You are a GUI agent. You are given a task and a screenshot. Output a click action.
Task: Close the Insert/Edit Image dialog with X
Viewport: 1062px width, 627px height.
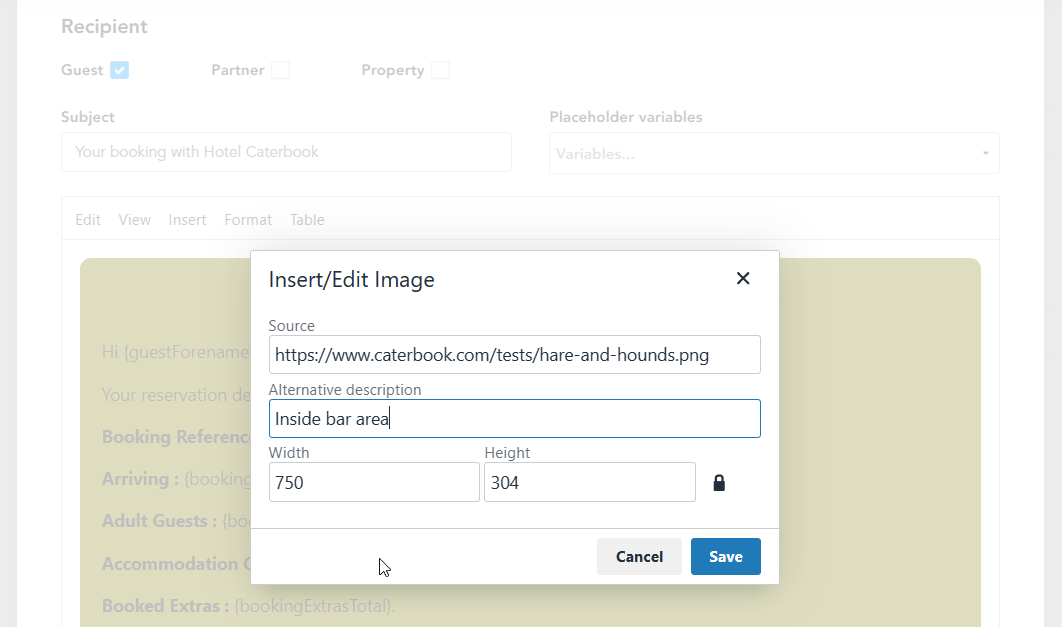(743, 279)
